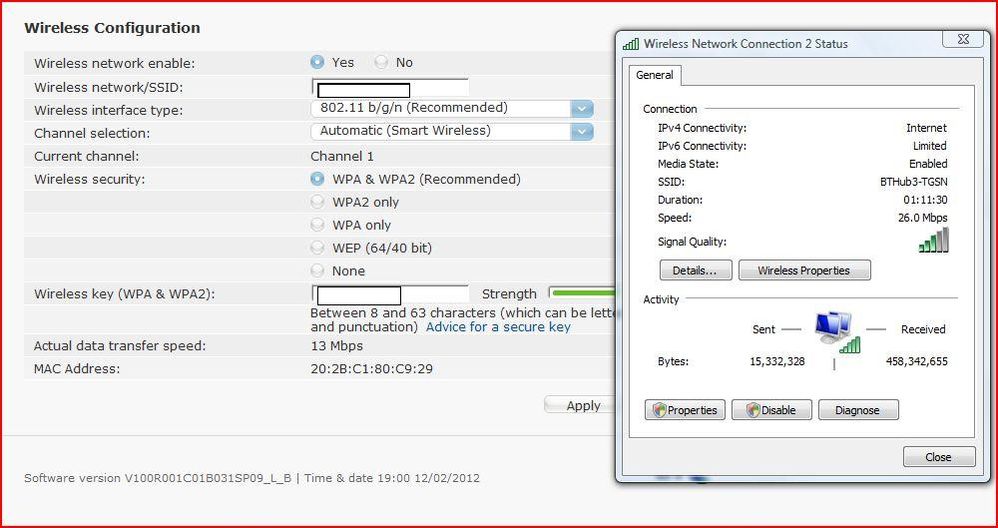The height and width of the screenshot is (528, 998).
Task: Open the Channel selection dropdown
Action: point(453,131)
